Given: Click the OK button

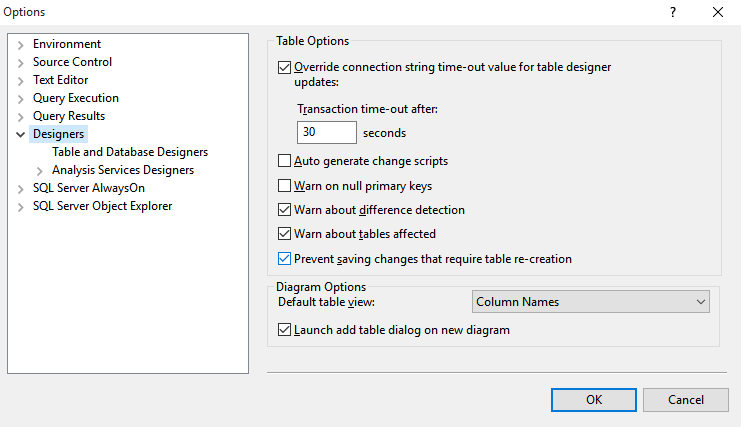Looking at the screenshot, I should pos(594,400).
